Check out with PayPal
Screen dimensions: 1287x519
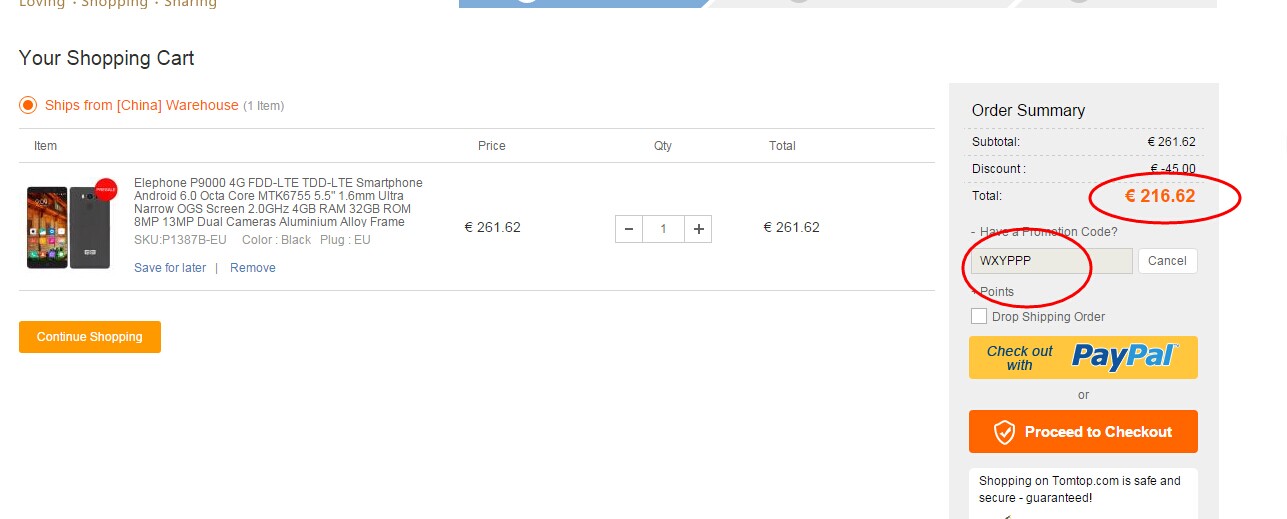coord(1083,357)
